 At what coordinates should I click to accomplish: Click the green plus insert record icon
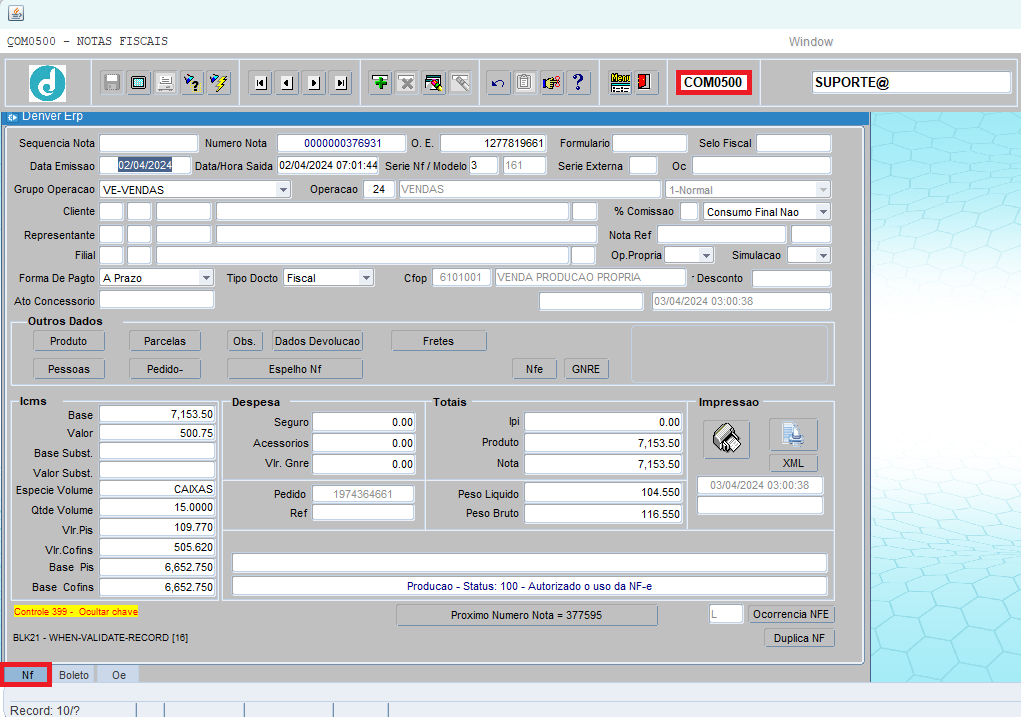coord(380,83)
